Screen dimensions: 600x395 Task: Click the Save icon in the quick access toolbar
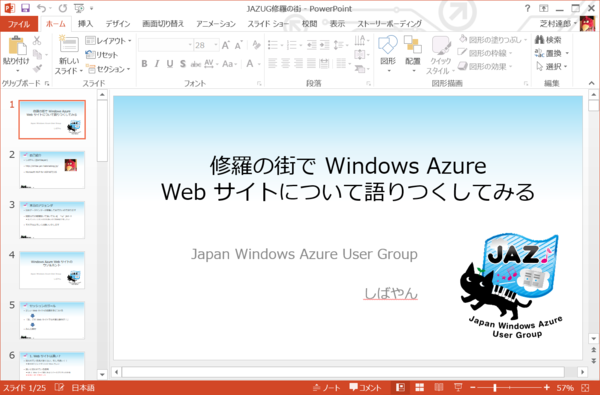point(25,8)
